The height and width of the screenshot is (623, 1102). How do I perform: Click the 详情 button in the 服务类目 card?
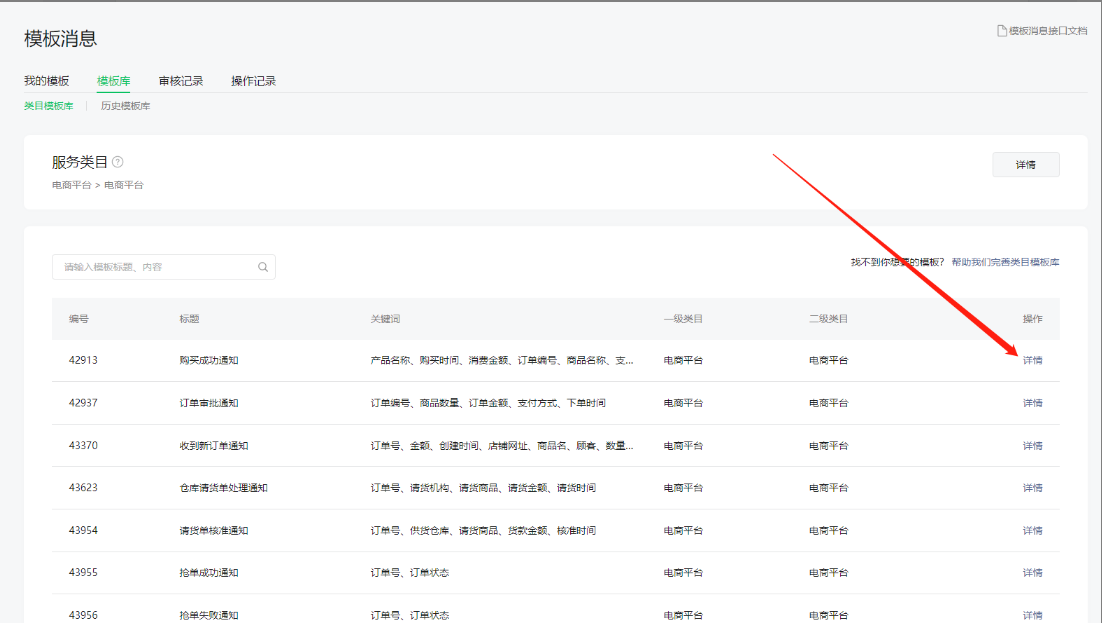coord(1025,165)
